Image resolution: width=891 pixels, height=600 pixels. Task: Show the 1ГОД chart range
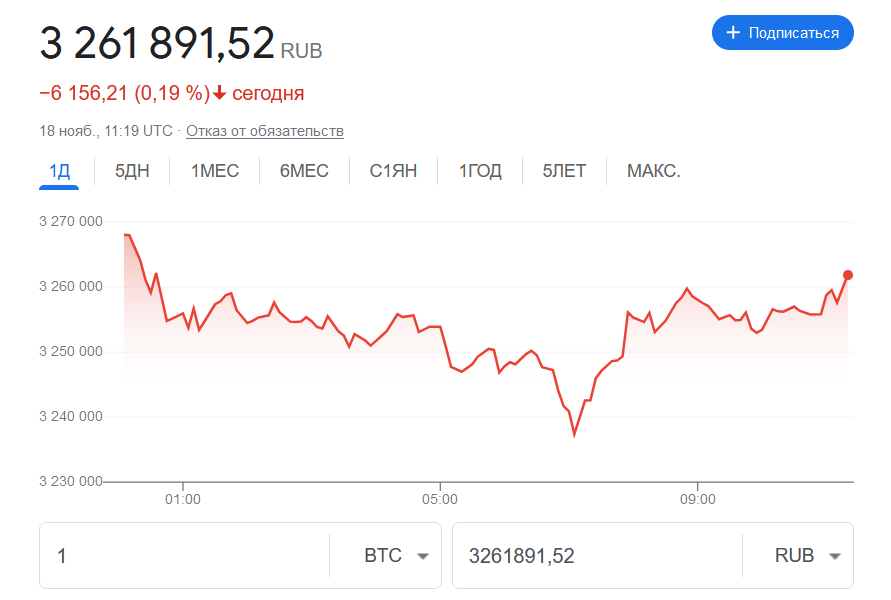[x=480, y=171]
